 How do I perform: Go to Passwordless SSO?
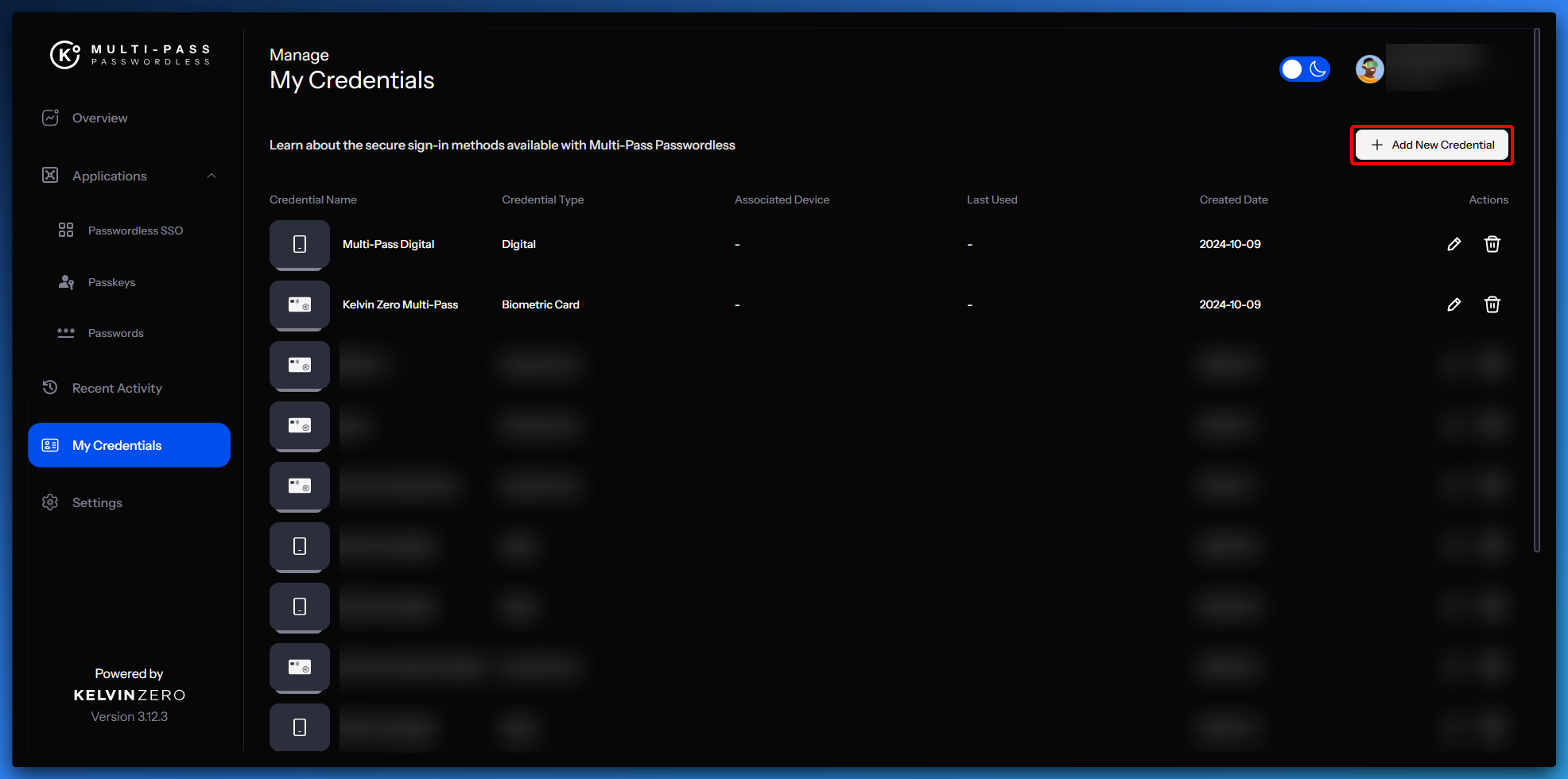135,231
